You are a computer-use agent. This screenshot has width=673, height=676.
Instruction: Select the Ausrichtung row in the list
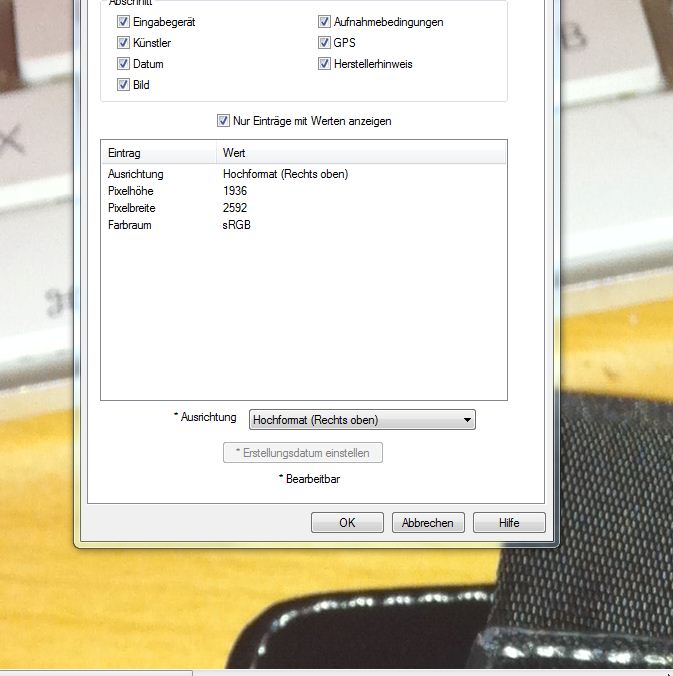pyautogui.click(x=136, y=174)
